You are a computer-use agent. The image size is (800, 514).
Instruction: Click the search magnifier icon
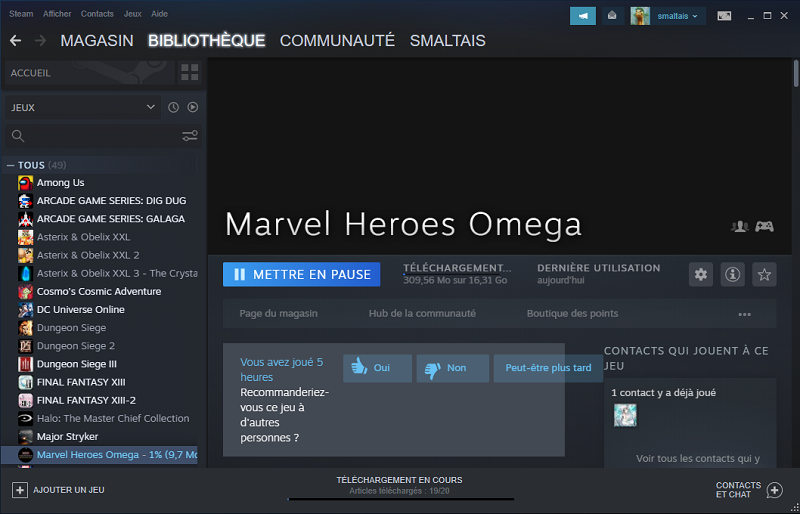18,136
